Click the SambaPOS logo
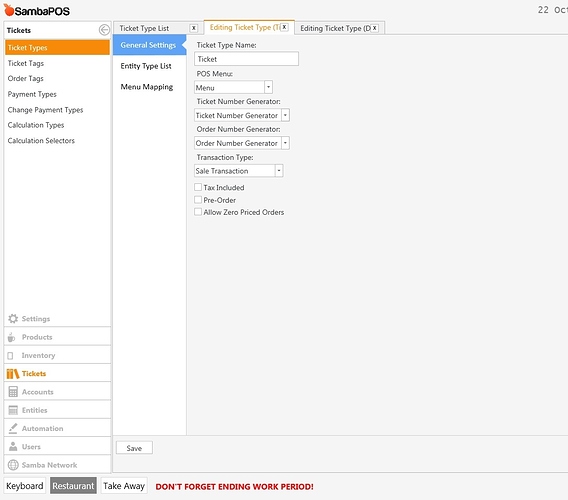 [37, 11]
